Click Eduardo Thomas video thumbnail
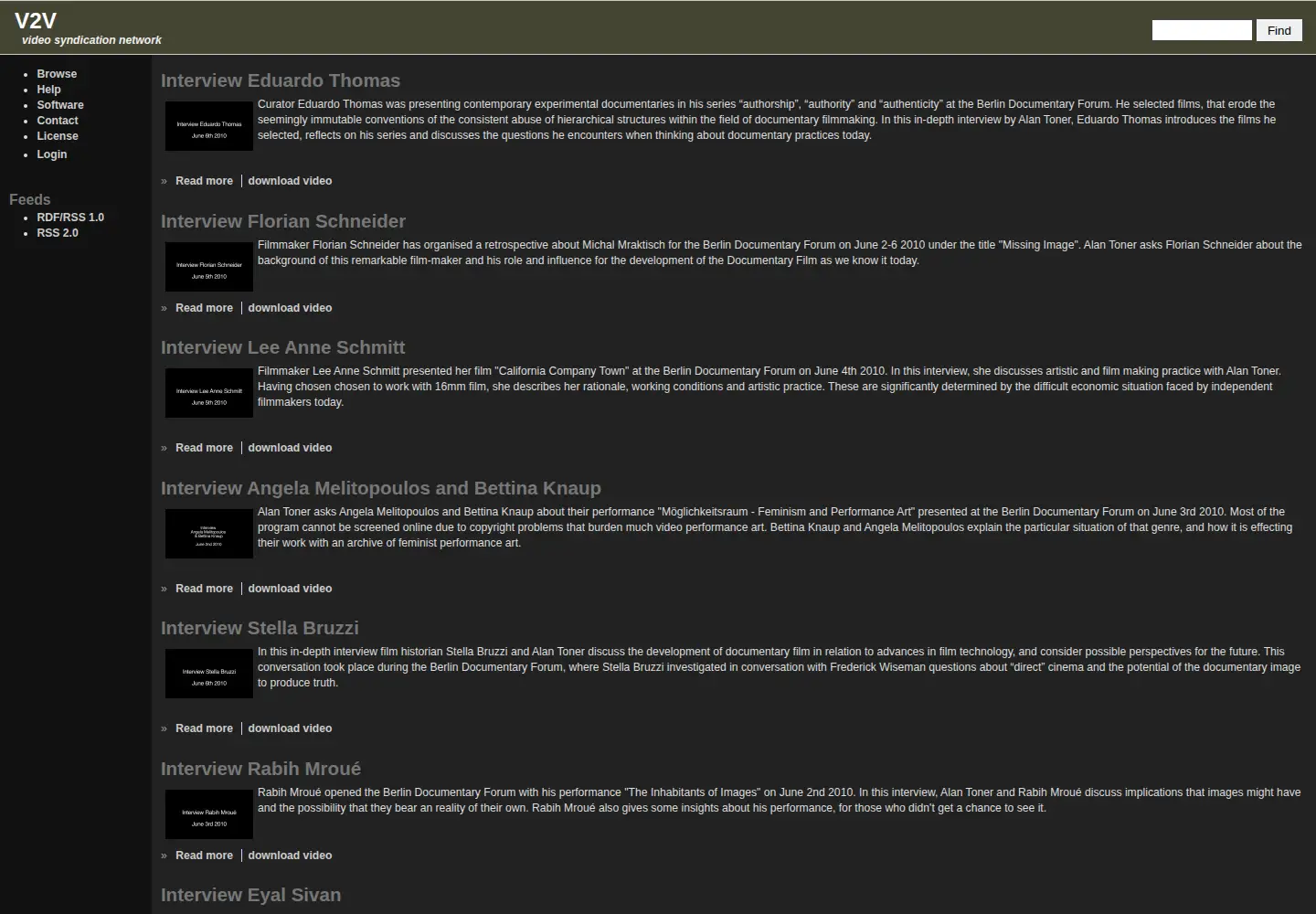The image size is (1316, 914). click(x=209, y=126)
